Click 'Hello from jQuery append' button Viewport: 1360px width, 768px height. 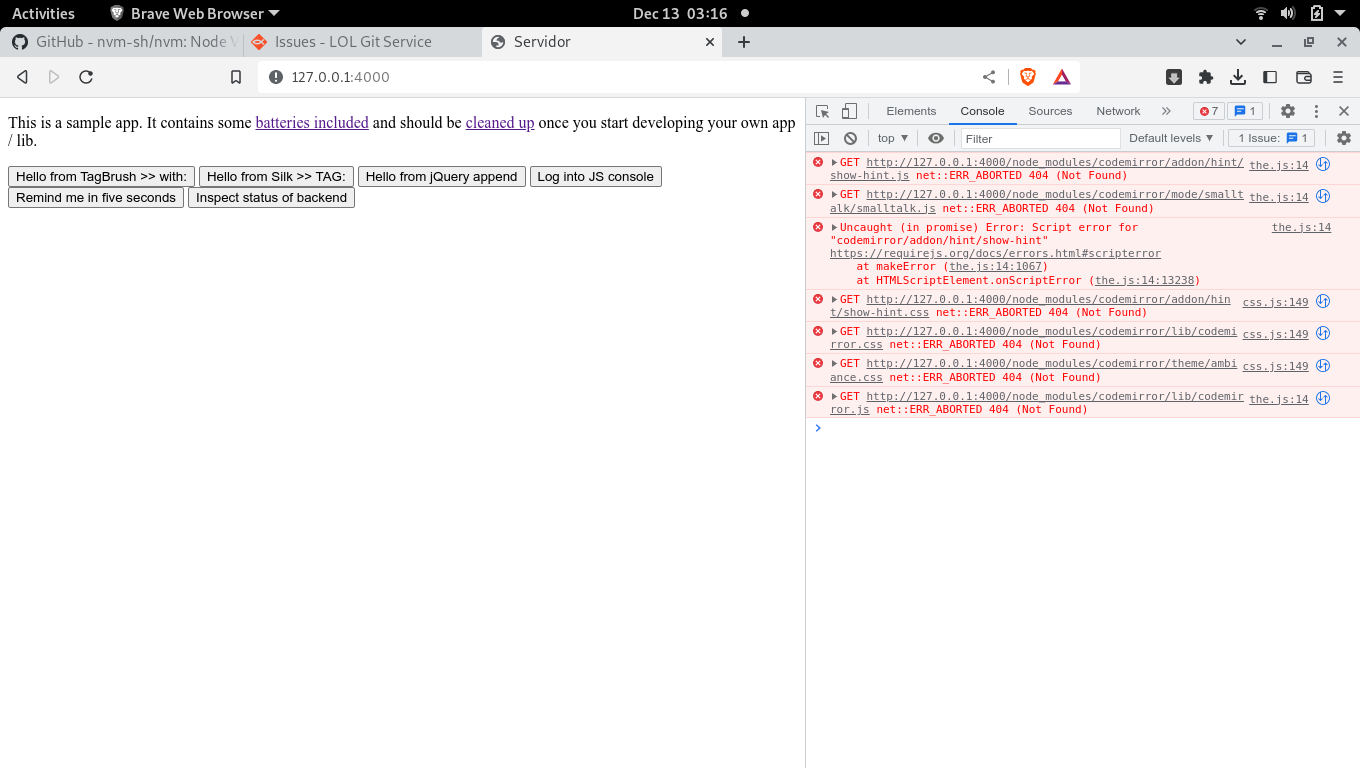(441, 176)
